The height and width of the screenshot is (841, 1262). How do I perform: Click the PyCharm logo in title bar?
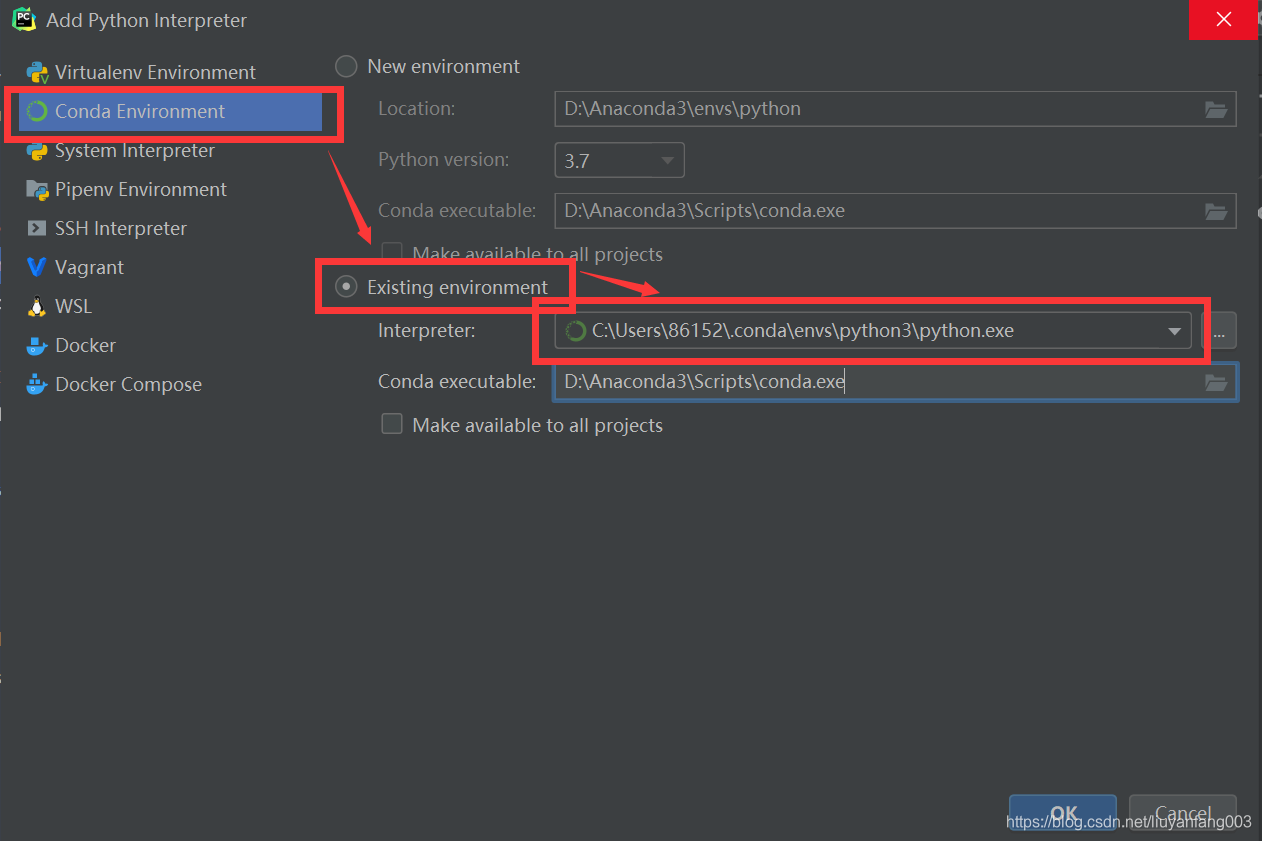click(x=24, y=19)
